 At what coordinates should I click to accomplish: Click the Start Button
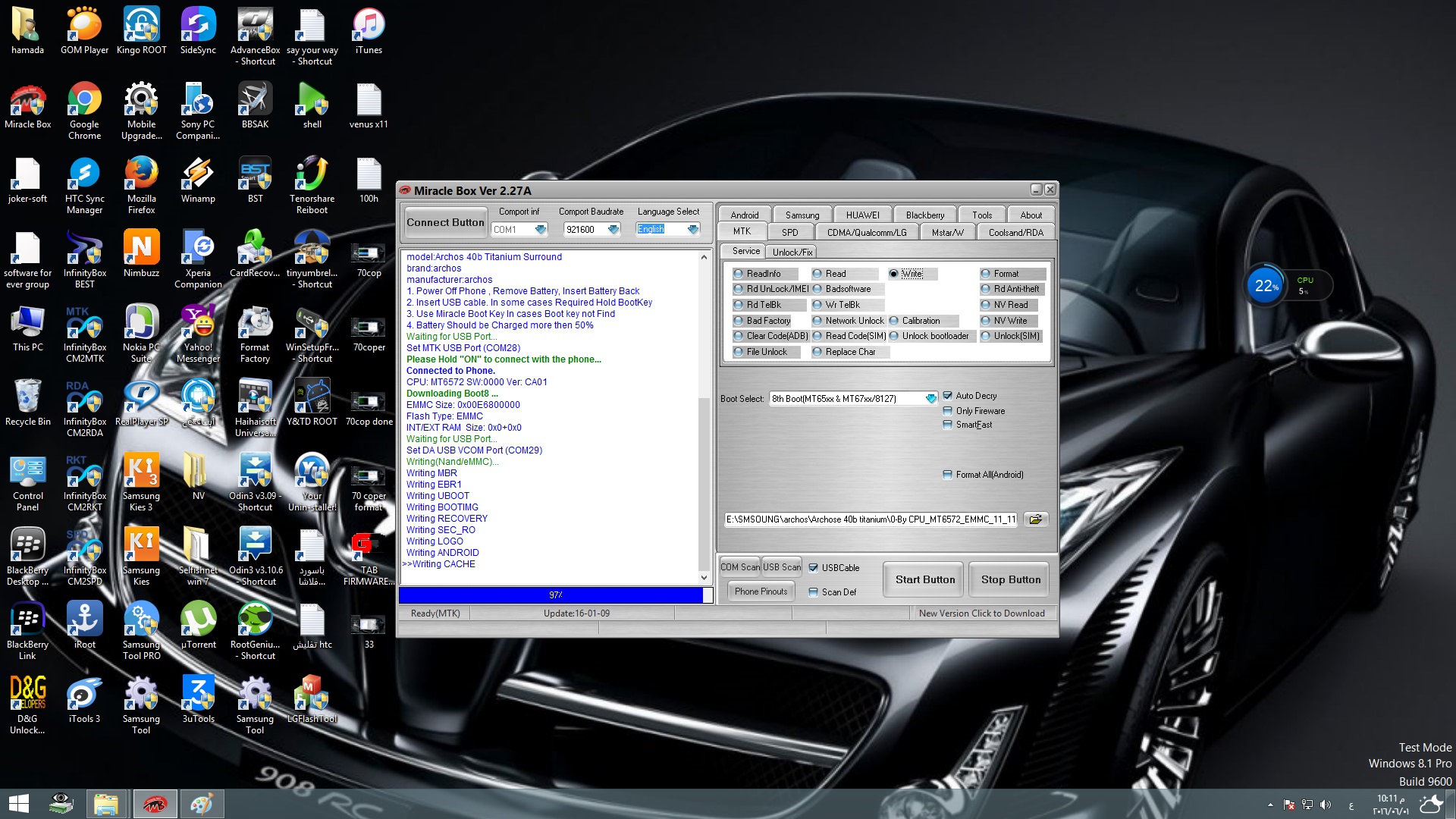pos(924,580)
